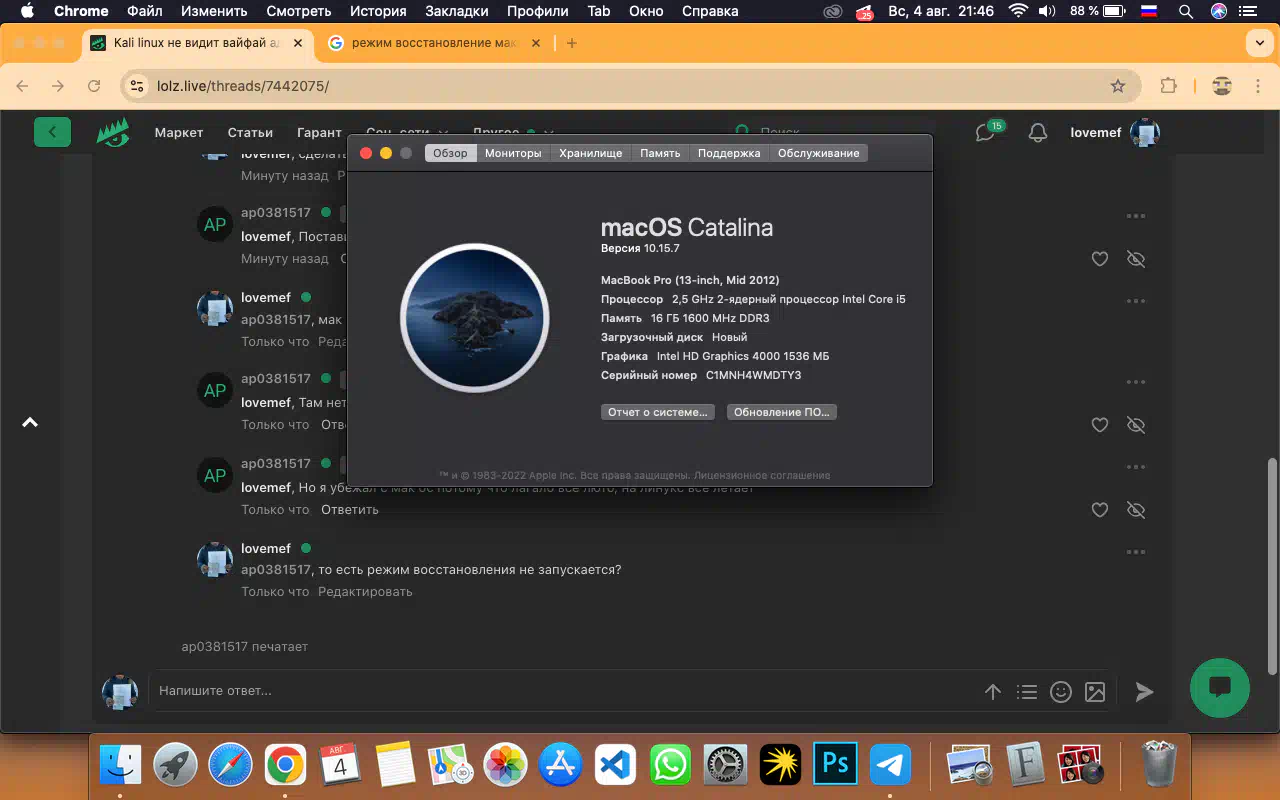Click the Chrome icon in Dock
The width and height of the screenshot is (1280, 800).
[x=285, y=765]
